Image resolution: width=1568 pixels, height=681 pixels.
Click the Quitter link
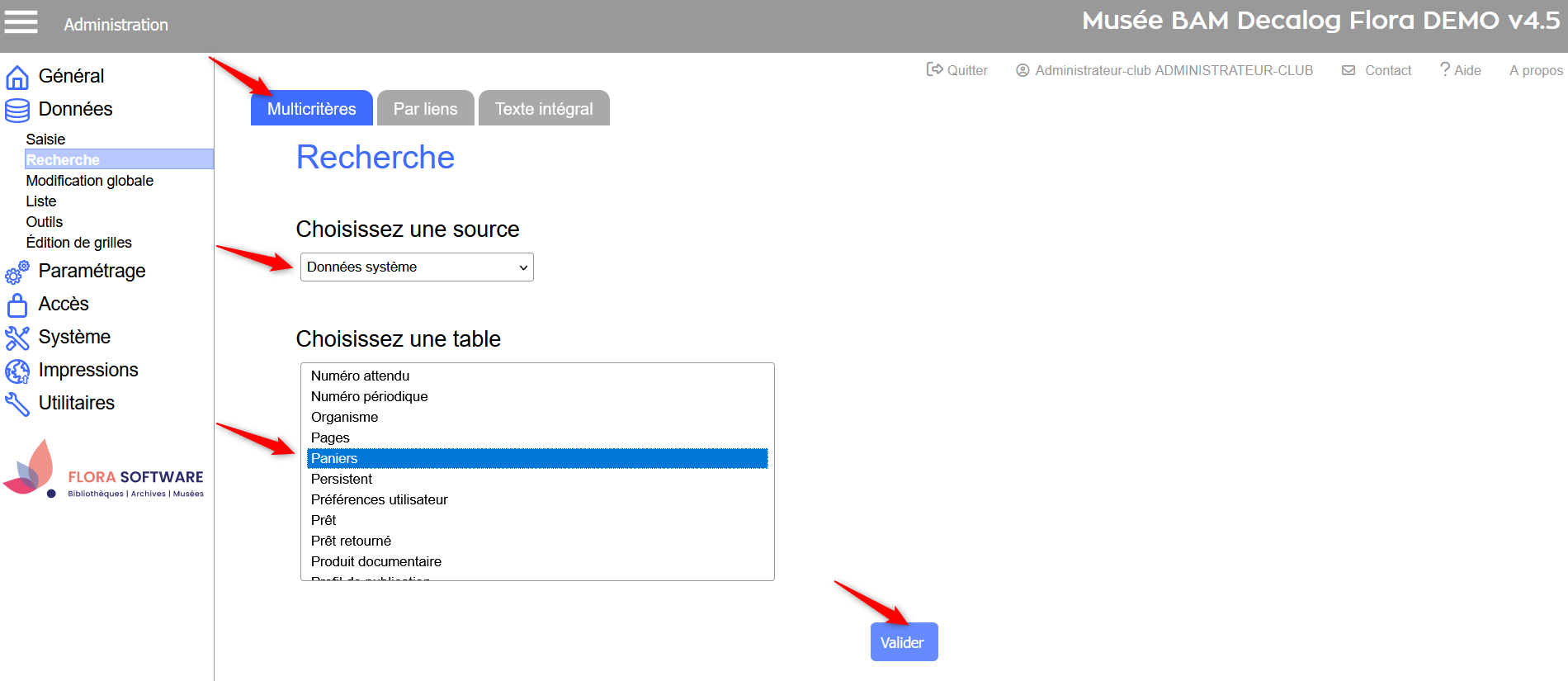tap(957, 70)
